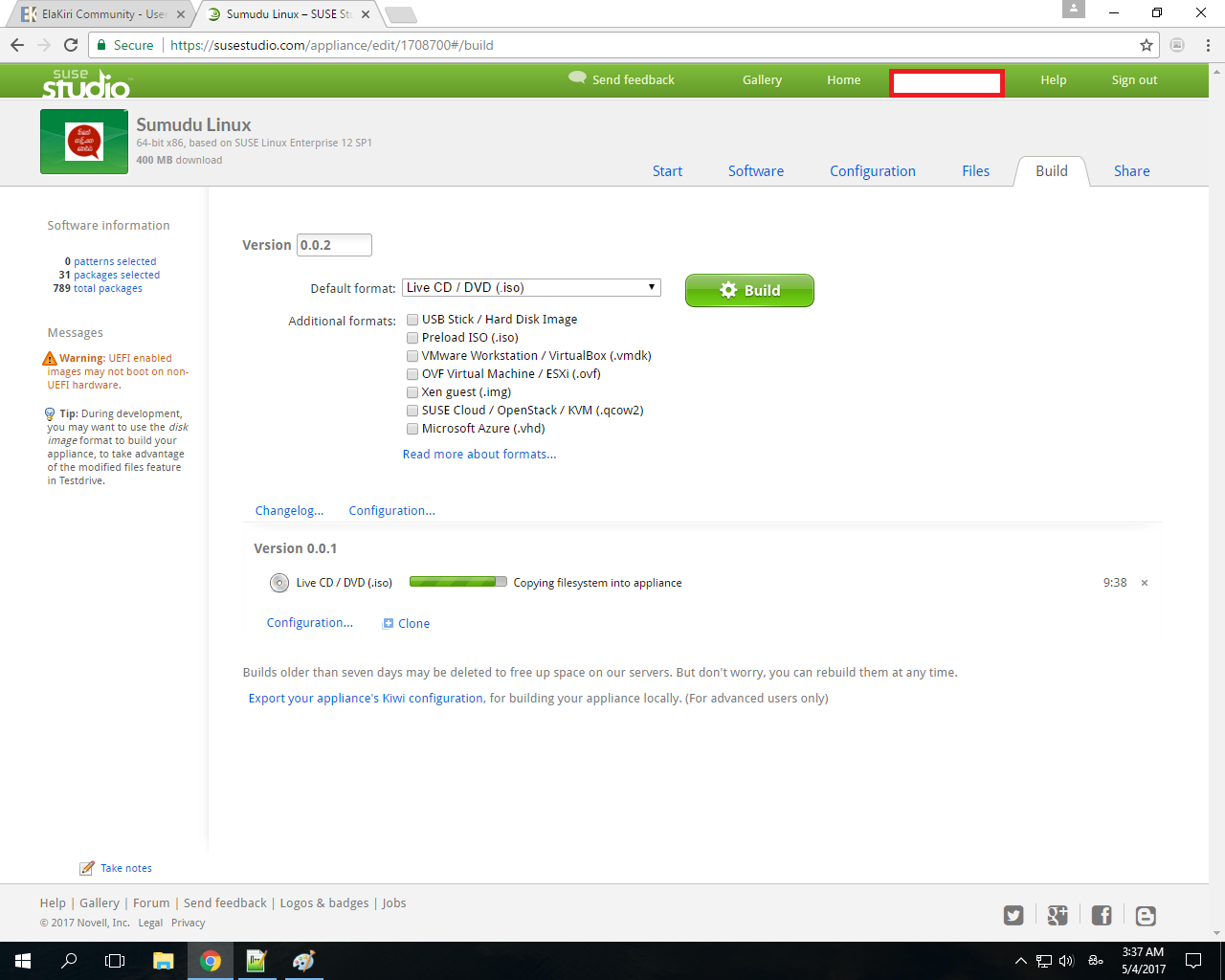
Task: Click the volume icon in the system tray
Action: pos(1067,961)
